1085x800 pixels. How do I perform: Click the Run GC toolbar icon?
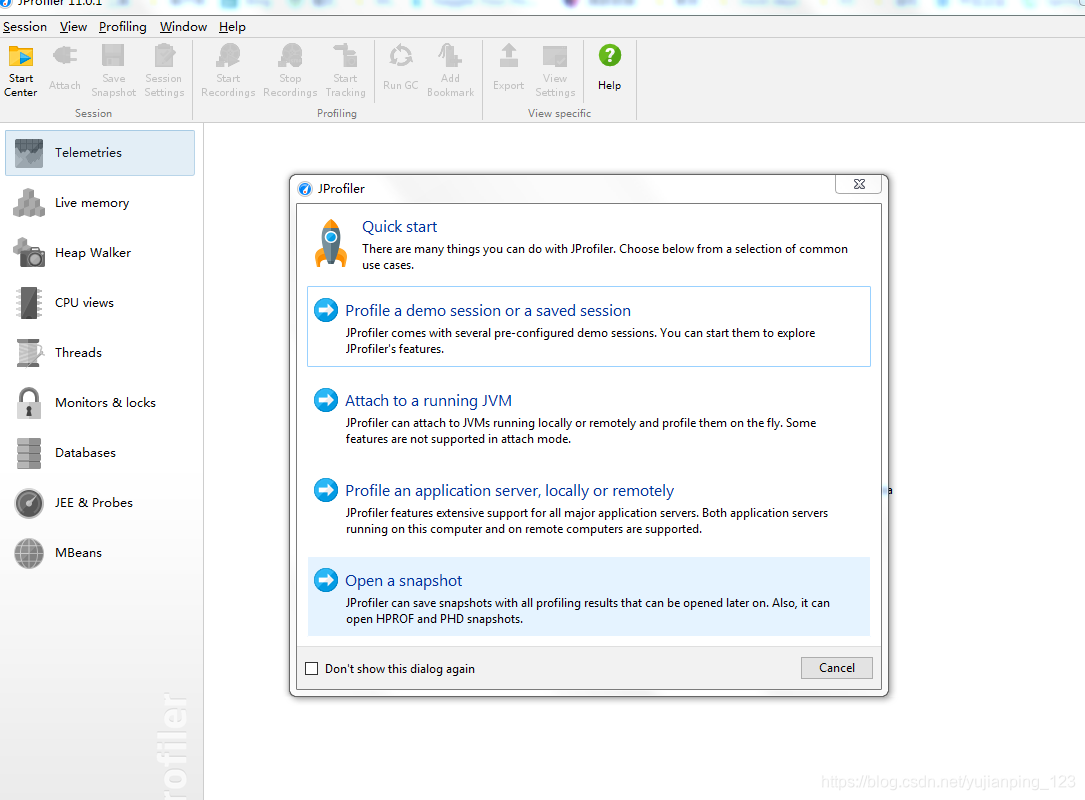pyautogui.click(x=401, y=56)
